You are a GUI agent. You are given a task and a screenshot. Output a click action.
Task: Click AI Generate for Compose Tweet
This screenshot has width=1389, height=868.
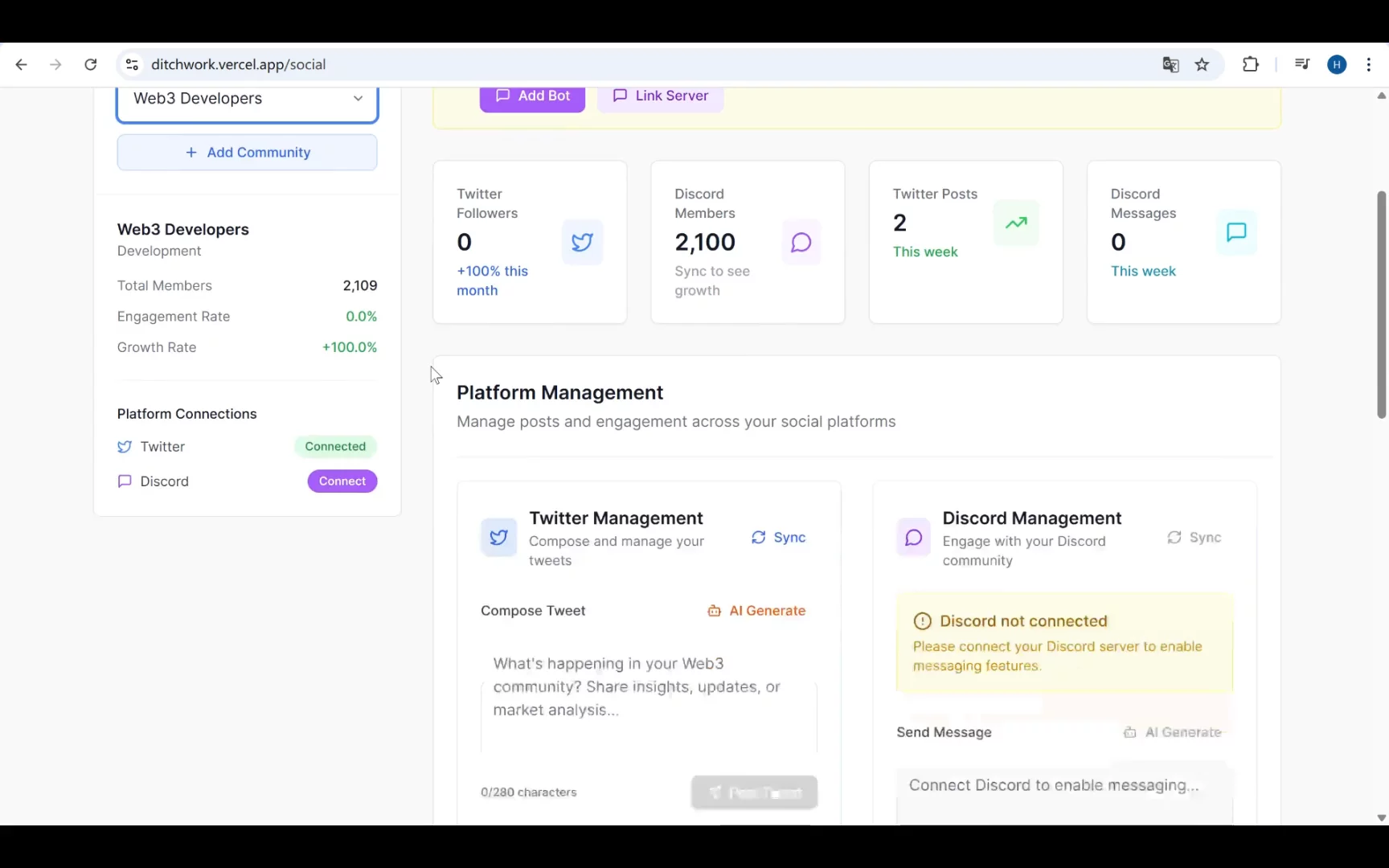[x=756, y=611]
